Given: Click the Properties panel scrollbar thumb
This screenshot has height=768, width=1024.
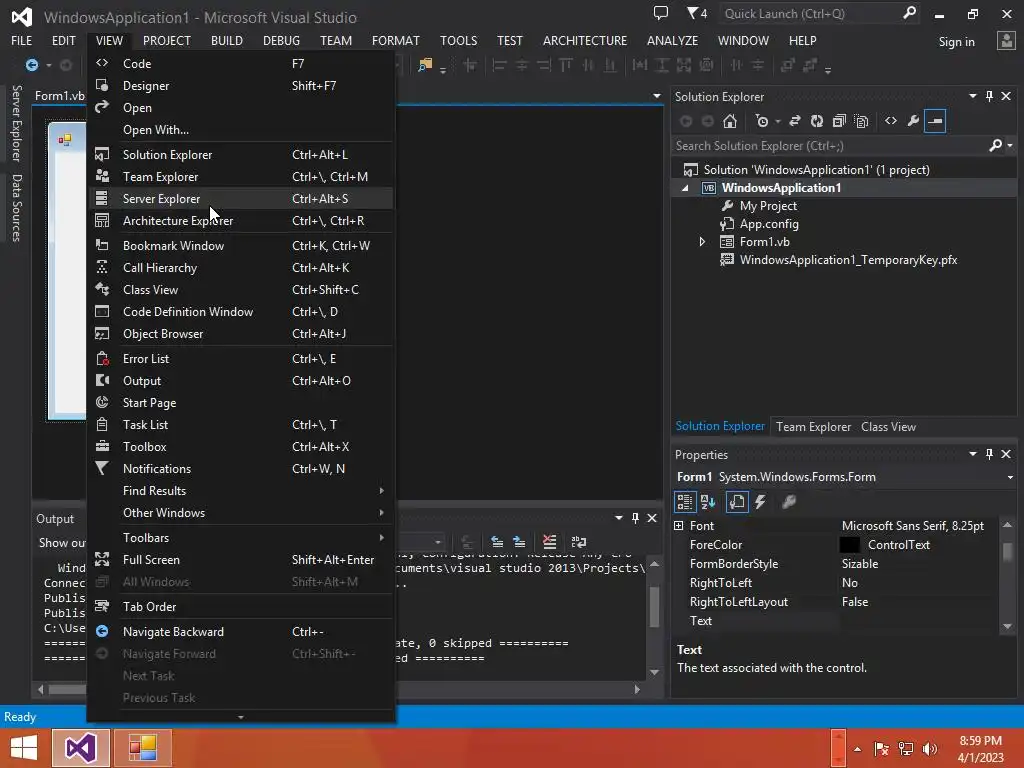Looking at the screenshot, I should 1008,552.
